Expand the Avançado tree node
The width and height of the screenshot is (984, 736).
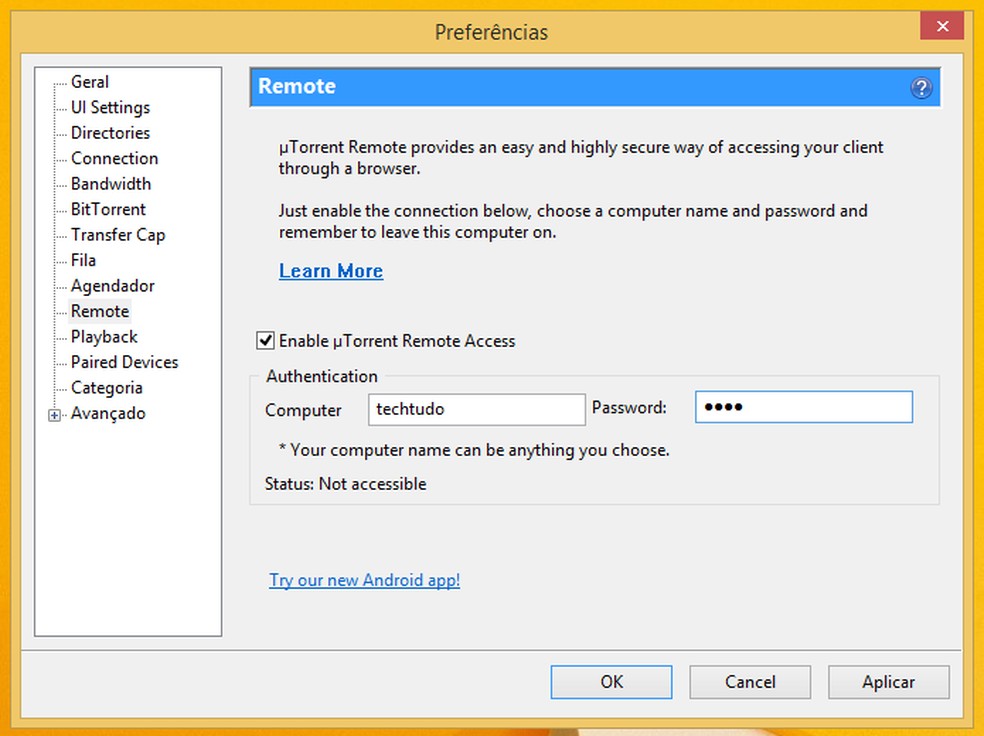tap(55, 415)
